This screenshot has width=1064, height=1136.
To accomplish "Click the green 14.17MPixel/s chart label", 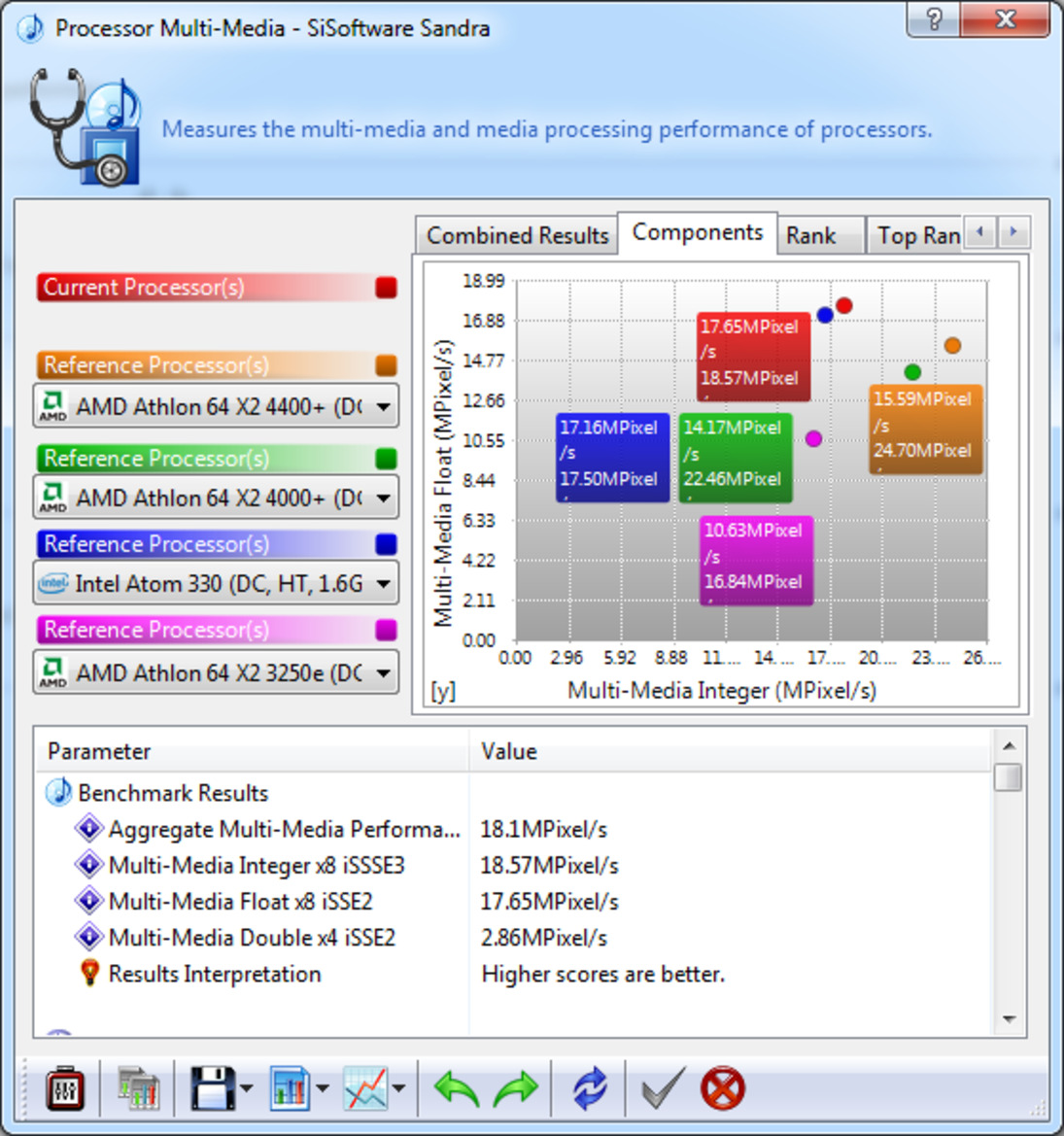I will coord(736,457).
